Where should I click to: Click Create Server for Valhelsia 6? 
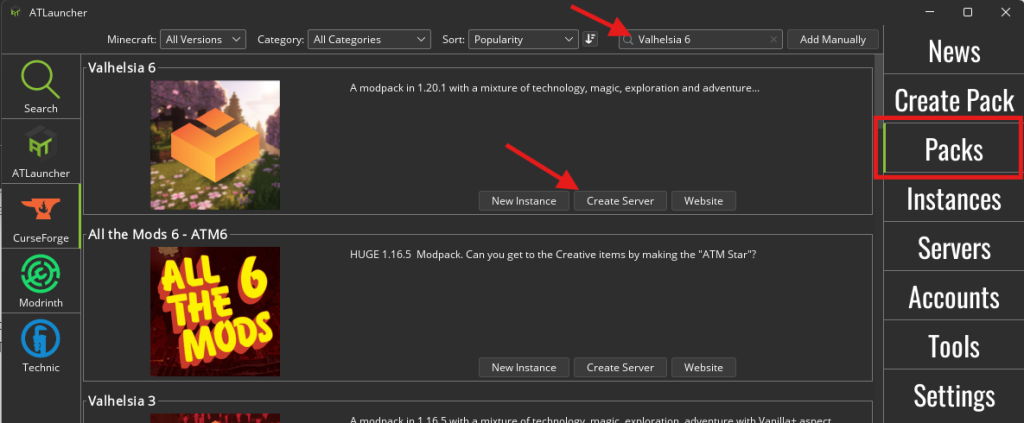(x=620, y=201)
